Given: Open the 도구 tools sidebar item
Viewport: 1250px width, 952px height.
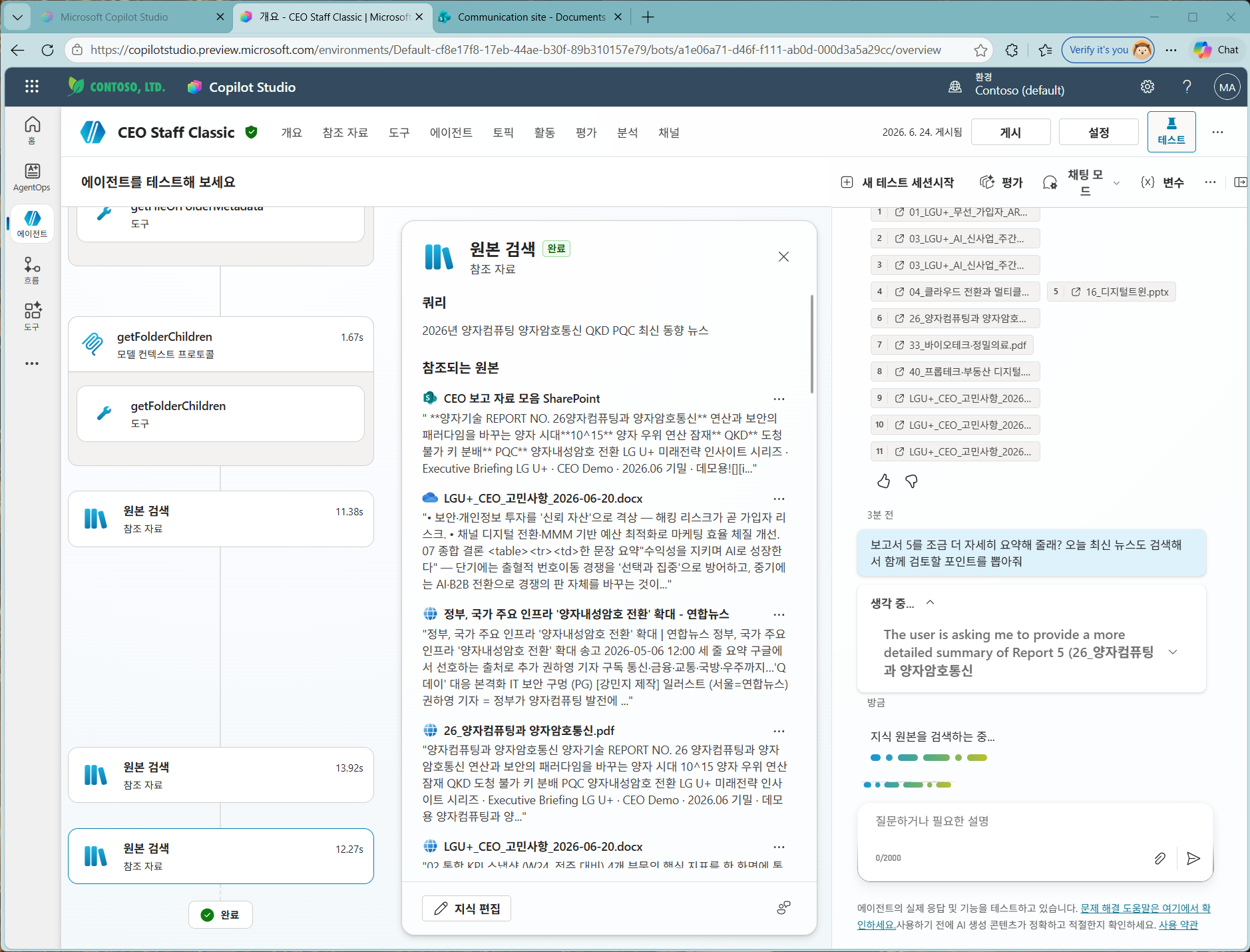Looking at the screenshot, I should point(32,317).
